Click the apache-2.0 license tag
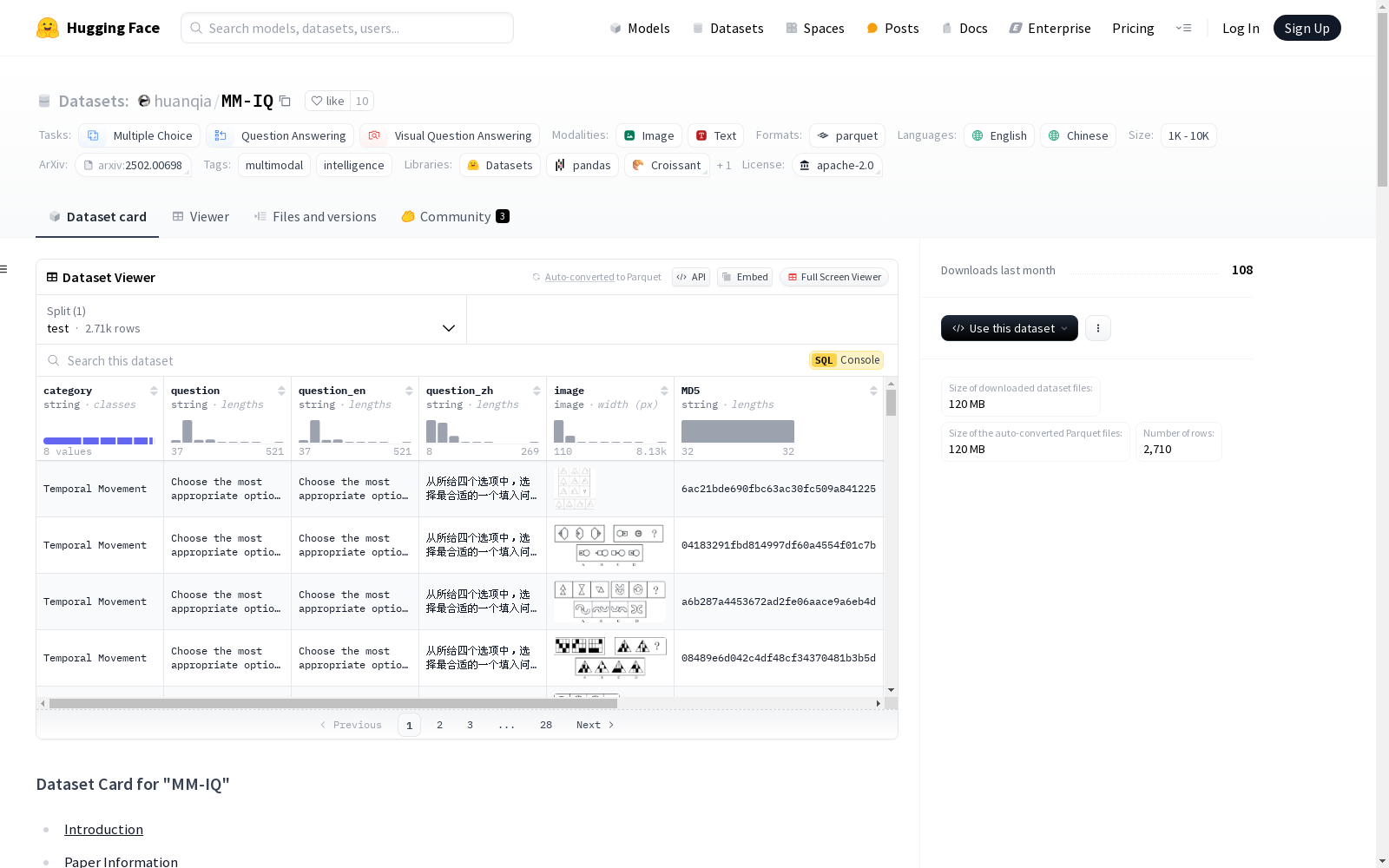This screenshot has height=868, width=1389. (837, 165)
